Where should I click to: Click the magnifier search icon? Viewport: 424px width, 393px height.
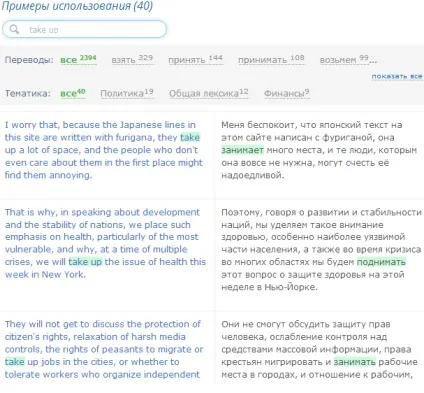14,29
